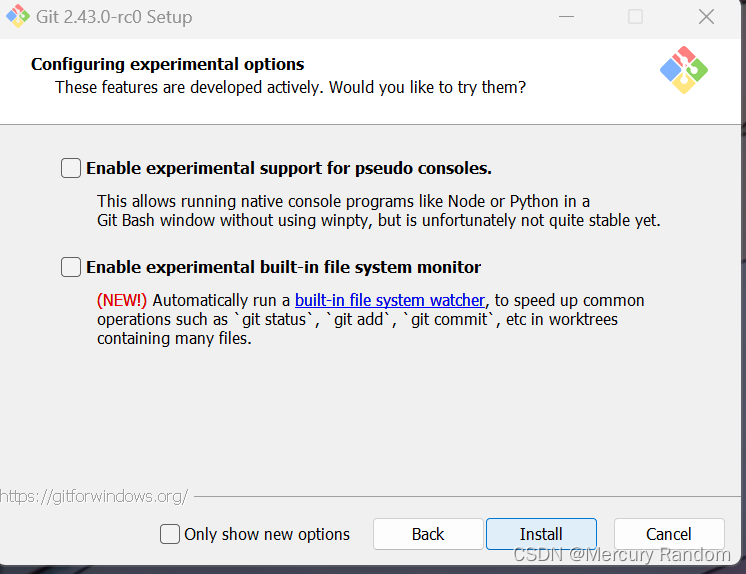Image resolution: width=746 pixels, height=574 pixels.
Task: Tick the built-in file system monitor checkbox
Action: tap(71, 267)
